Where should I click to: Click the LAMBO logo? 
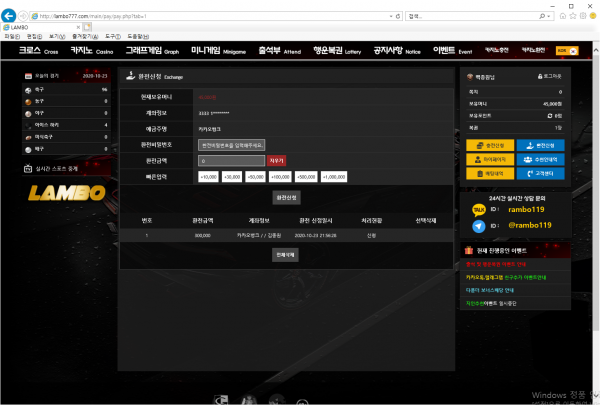(67, 193)
